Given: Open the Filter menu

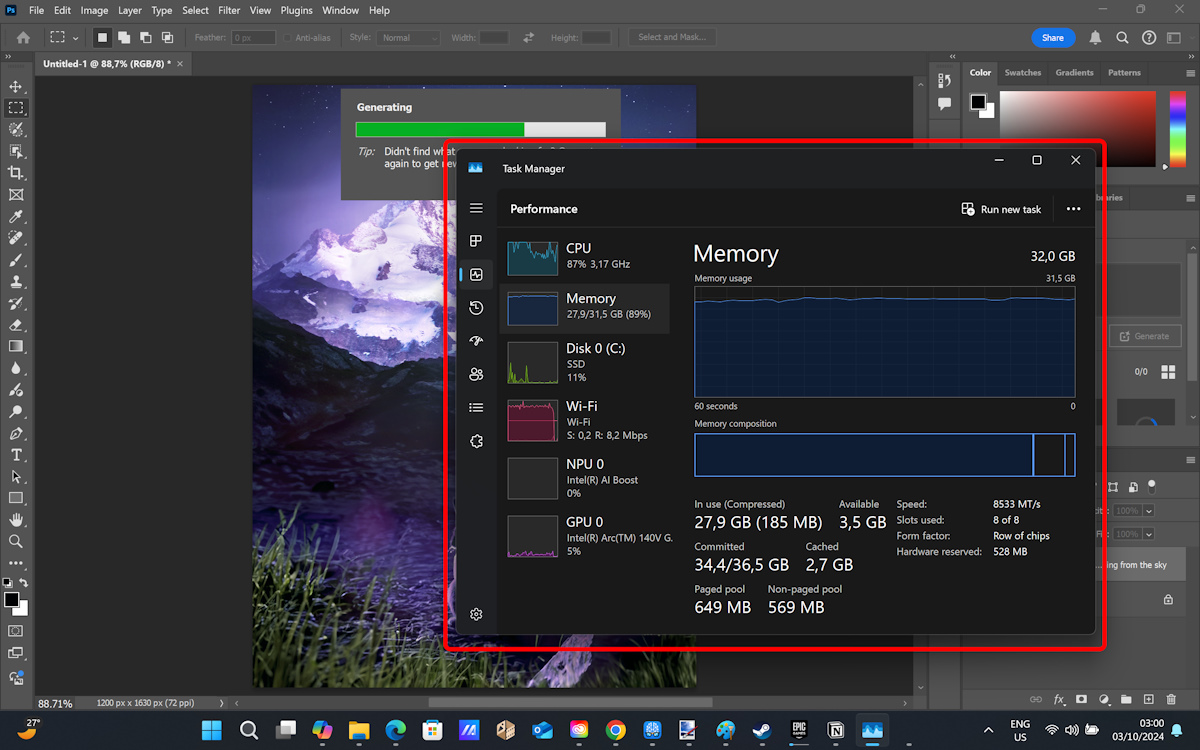Looking at the screenshot, I should tap(229, 10).
